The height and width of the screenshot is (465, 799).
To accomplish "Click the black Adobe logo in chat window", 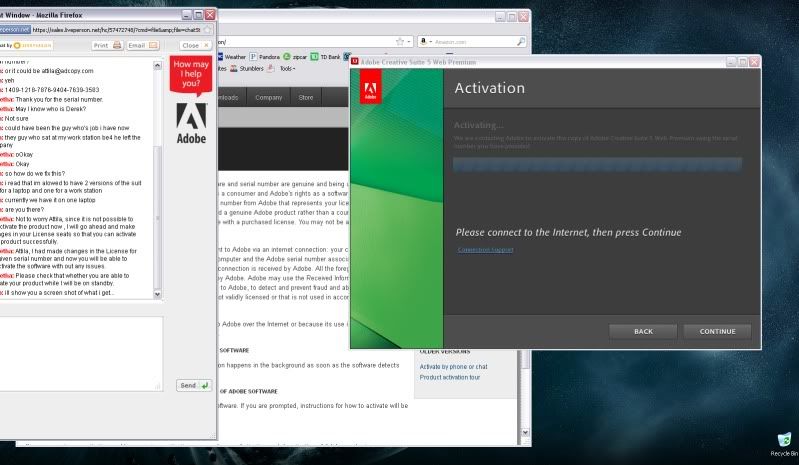I will [192, 123].
